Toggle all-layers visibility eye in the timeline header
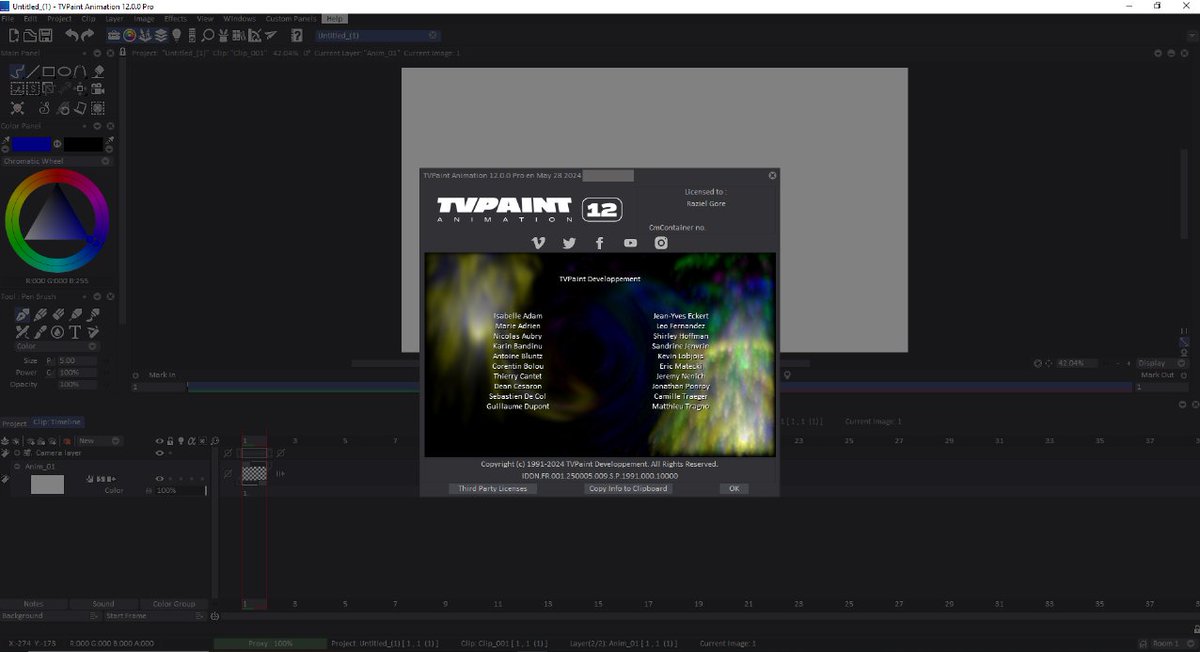This screenshot has height=652, width=1200. tap(158, 440)
